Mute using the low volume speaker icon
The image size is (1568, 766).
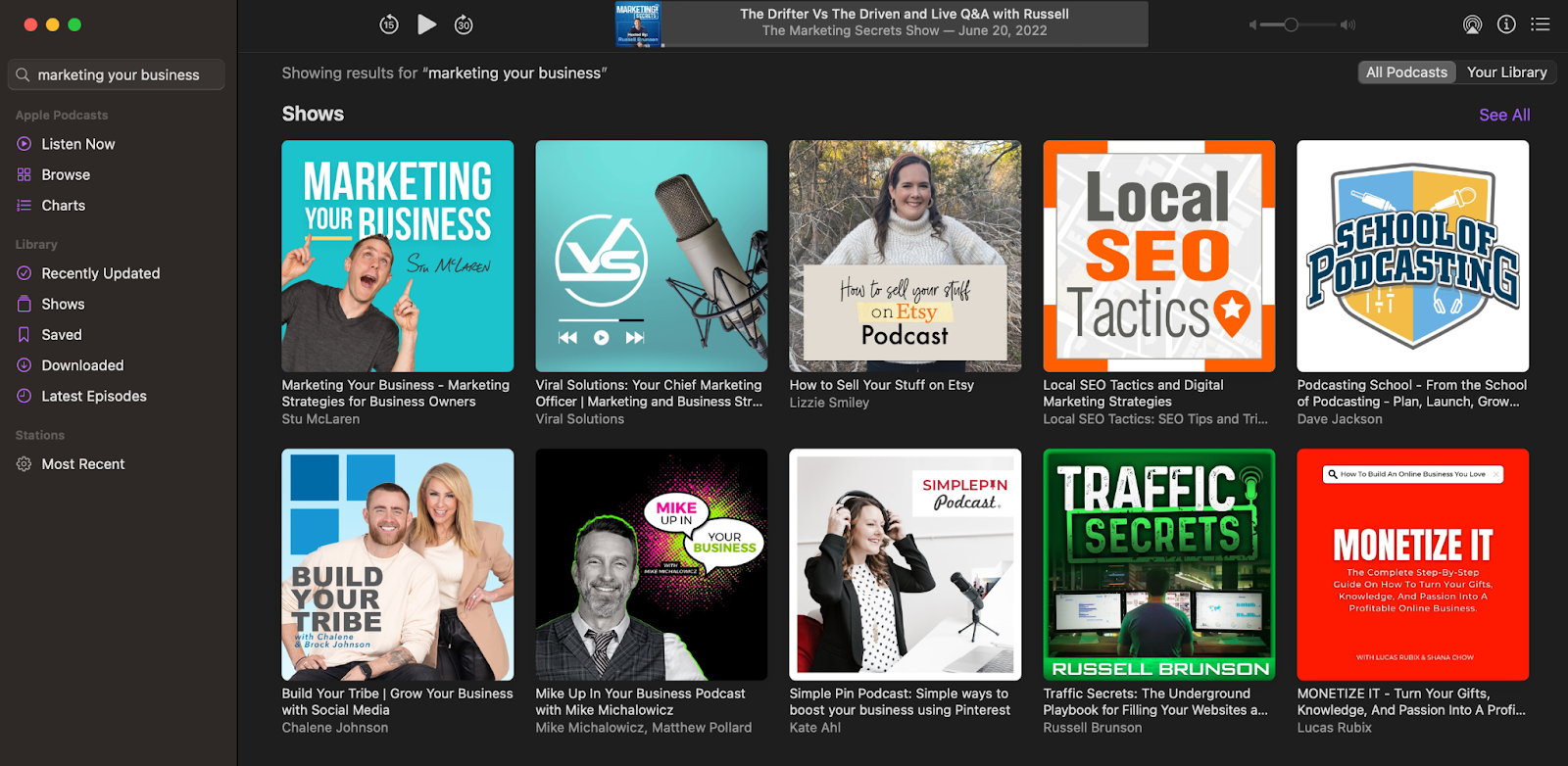click(1252, 24)
